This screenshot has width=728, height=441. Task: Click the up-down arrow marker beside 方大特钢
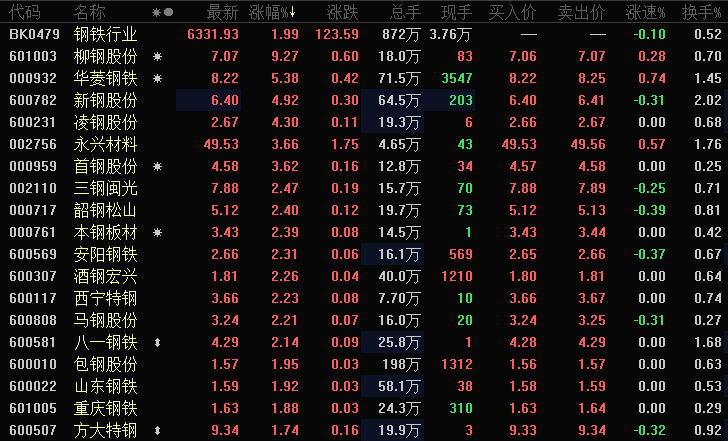point(157,430)
